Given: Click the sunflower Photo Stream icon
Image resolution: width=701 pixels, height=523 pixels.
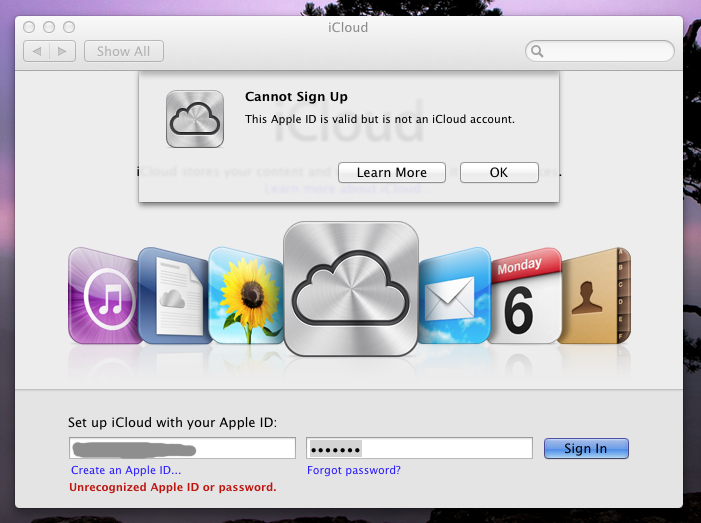Looking at the screenshot, I should [x=246, y=296].
